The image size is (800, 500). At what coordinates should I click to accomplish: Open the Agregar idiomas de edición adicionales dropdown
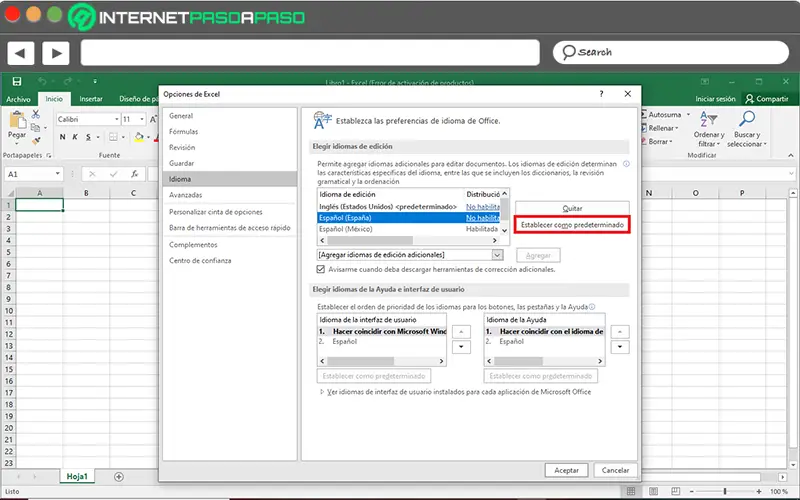(x=497, y=255)
